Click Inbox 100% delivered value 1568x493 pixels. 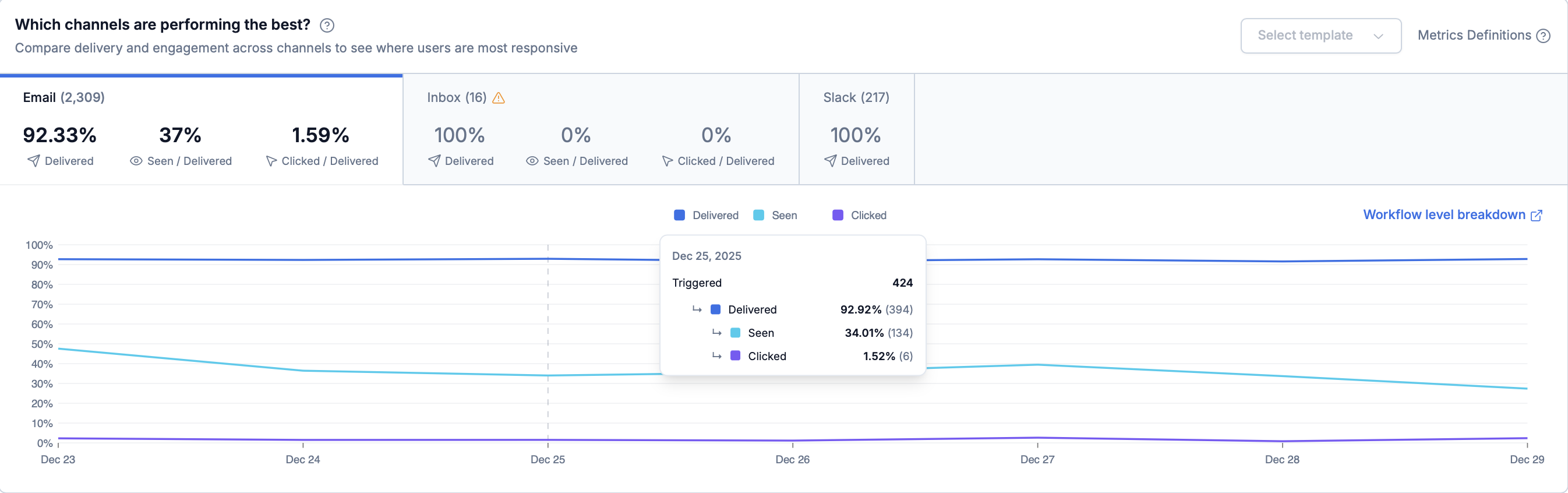pos(460,135)
